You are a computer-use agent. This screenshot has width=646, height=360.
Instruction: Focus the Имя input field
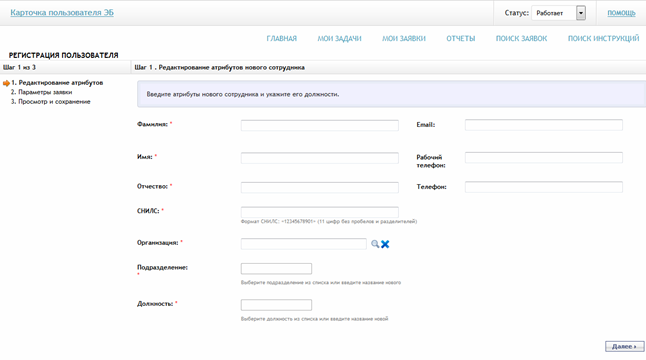(x=320, y=158)
